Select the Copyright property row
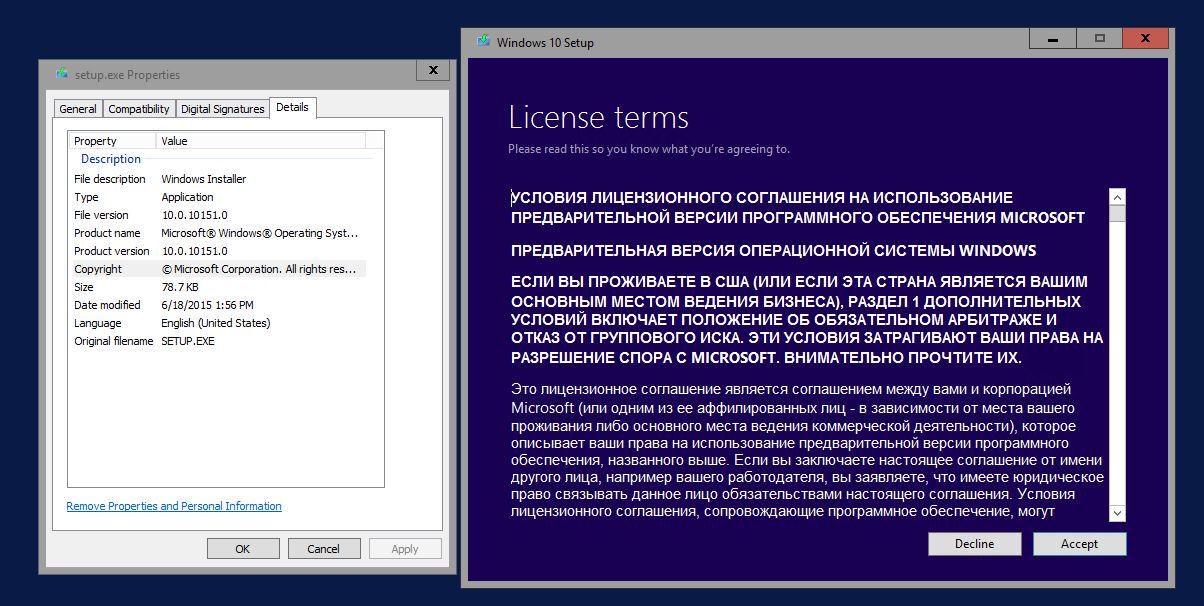The width and height of the screenshot is (1204, 606). pyautogui.click(x=219, y=269)
